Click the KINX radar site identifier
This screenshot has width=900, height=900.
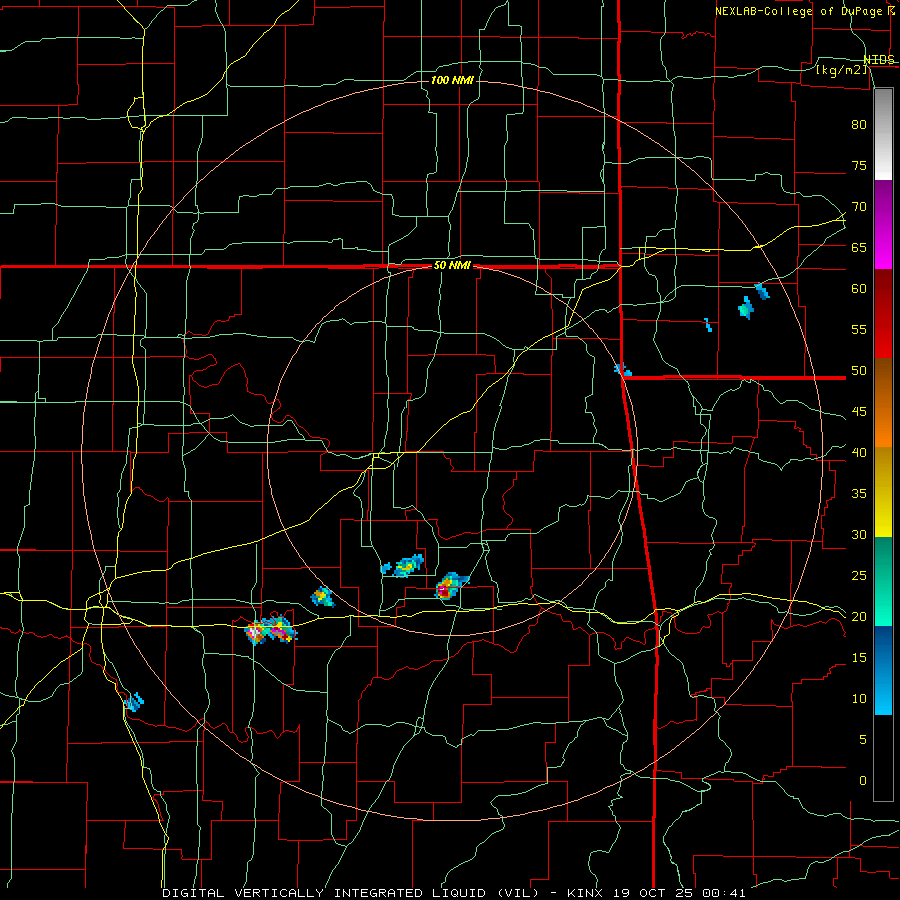585,893
